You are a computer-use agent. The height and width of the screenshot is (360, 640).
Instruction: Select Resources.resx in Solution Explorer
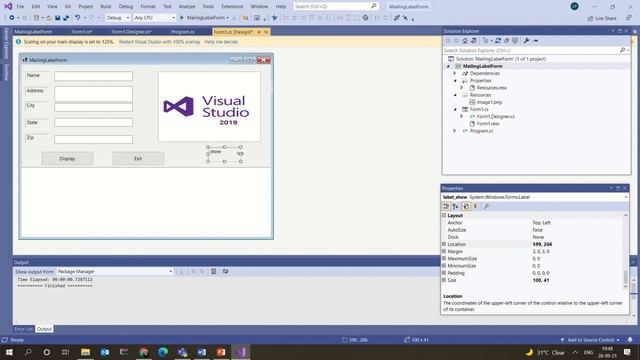[491, 88]
